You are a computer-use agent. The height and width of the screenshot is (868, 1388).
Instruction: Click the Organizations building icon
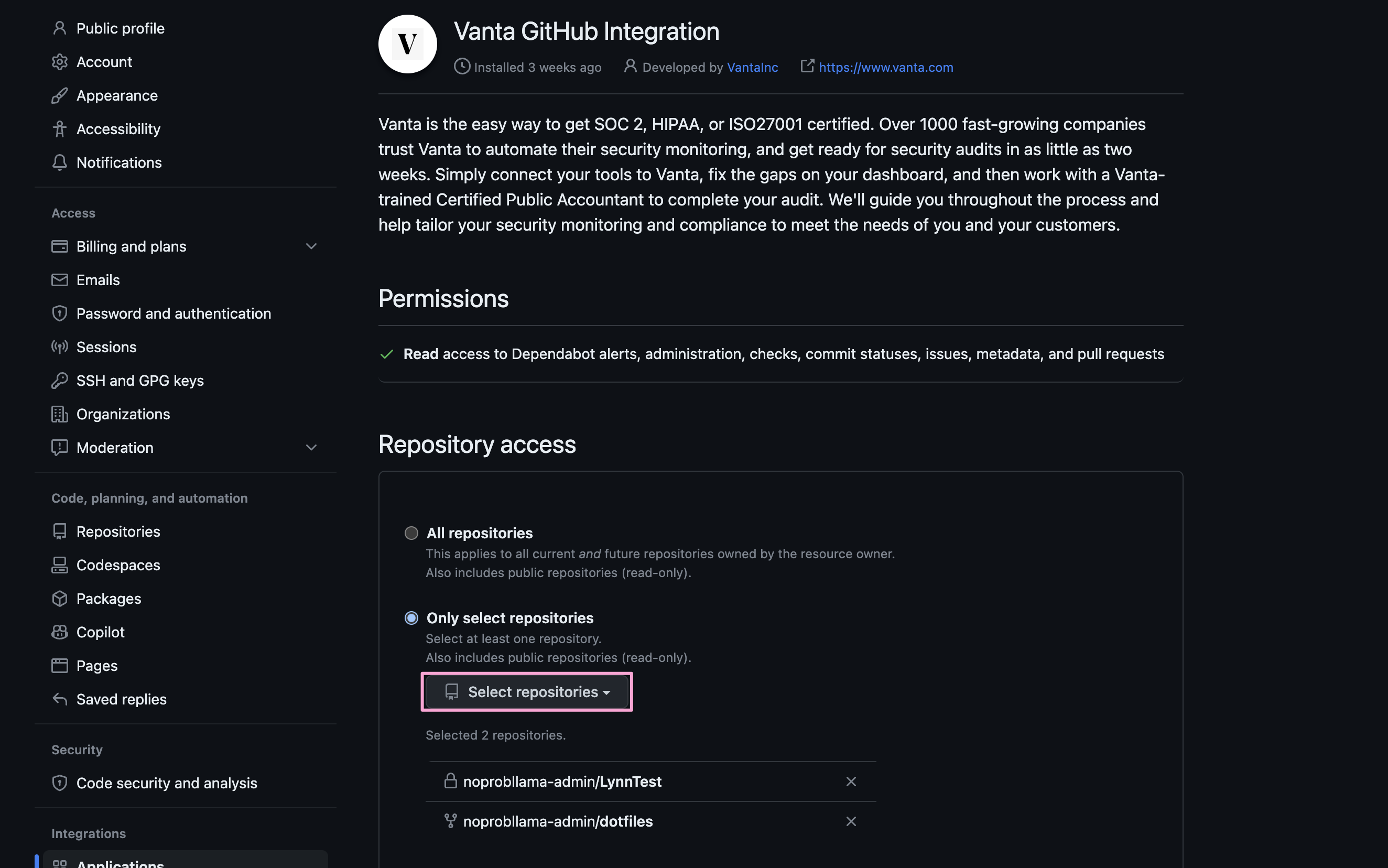point(60,414)
